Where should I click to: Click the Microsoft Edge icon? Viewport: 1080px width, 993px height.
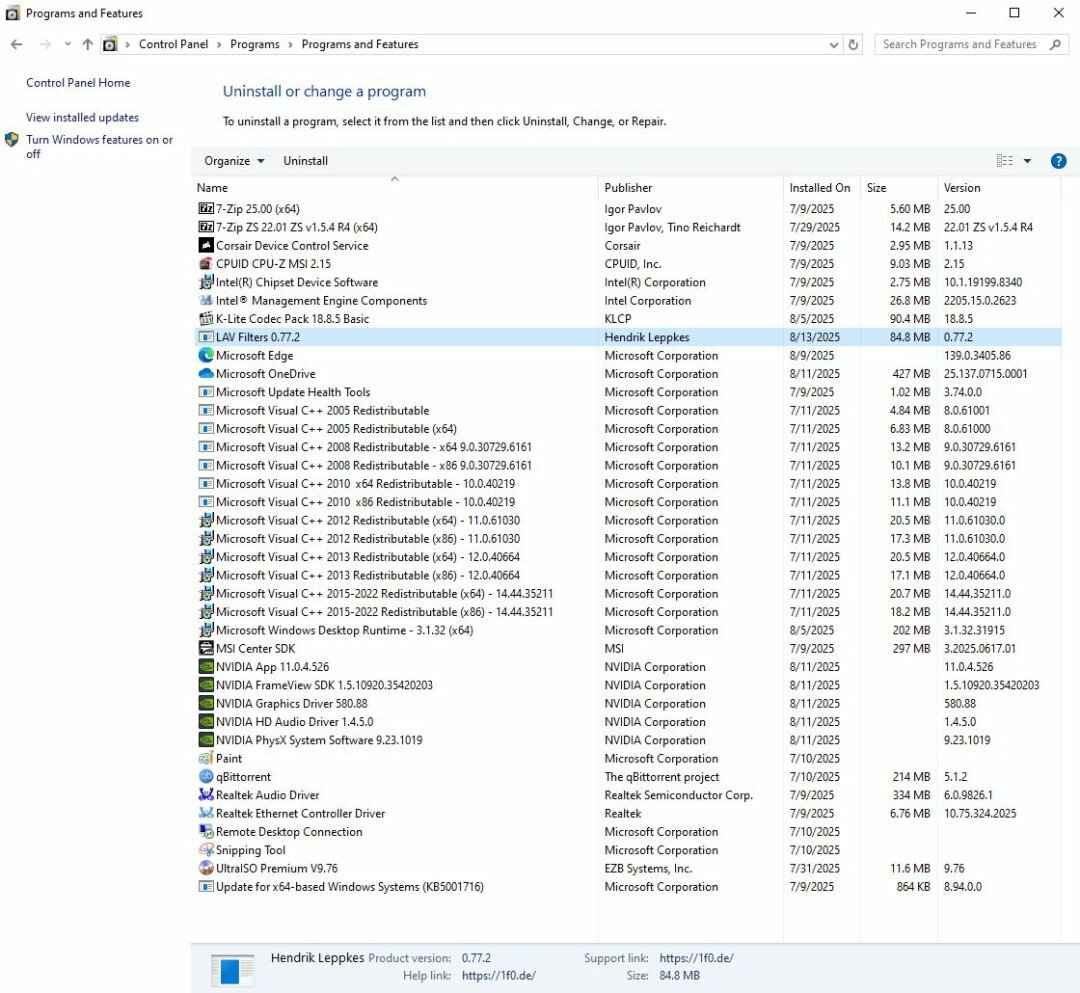point(205,355)
